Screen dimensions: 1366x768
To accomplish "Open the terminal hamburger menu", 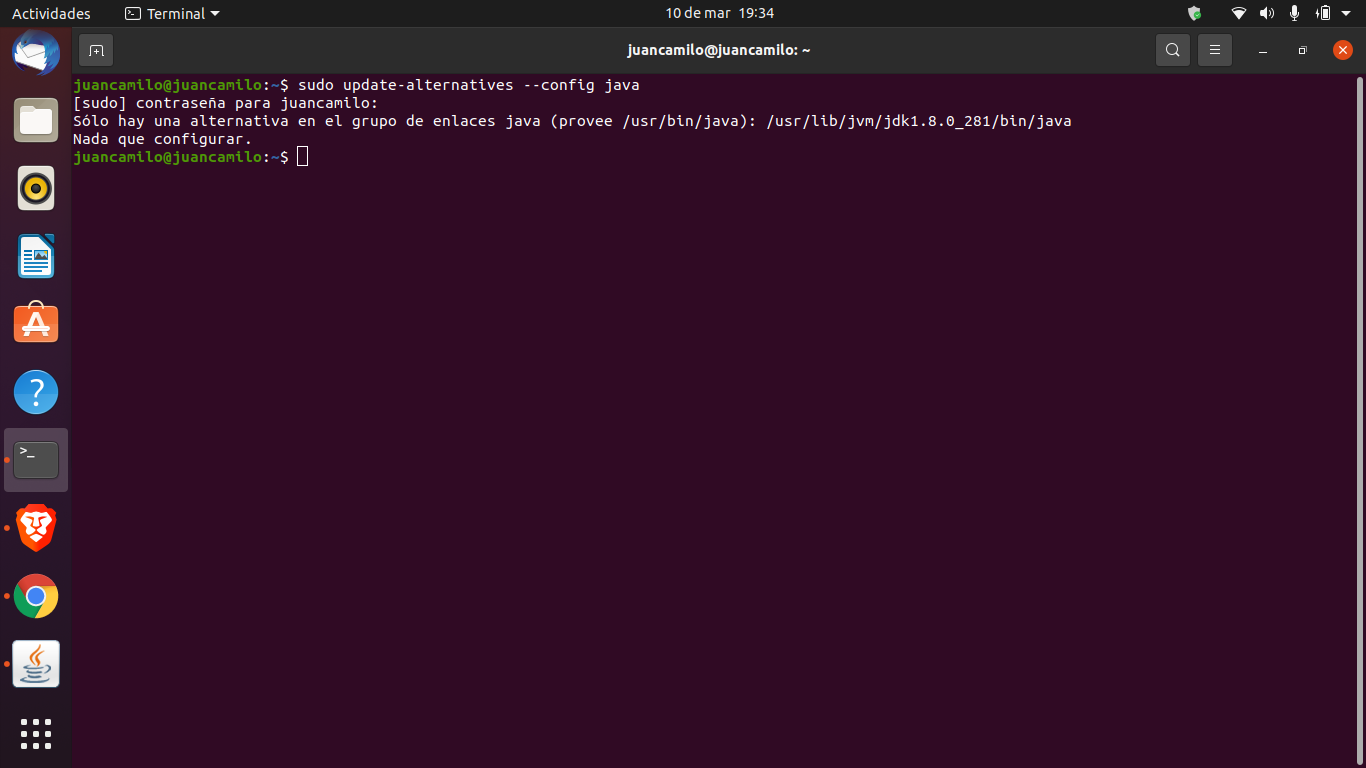I will (1215, 50).
